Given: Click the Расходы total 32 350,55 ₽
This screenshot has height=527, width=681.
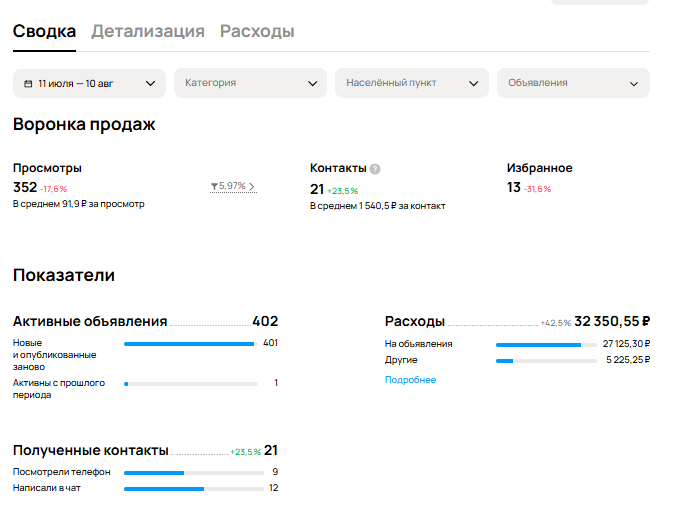Looking at the screenshot, I should pyautogui.click(x=612, y=322).
